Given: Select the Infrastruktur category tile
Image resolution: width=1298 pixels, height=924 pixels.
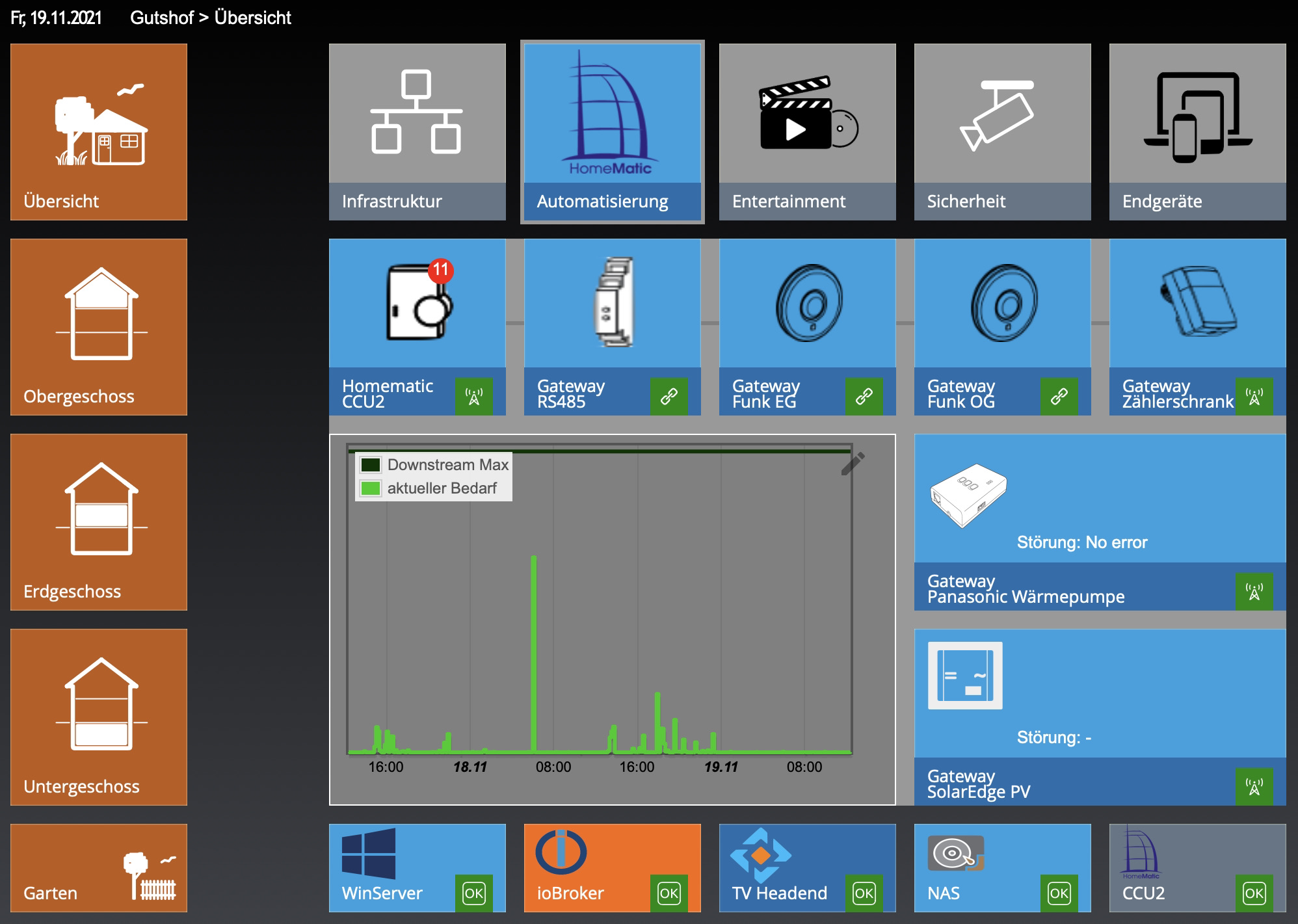Looking at the screenshot, I should 417,131.
